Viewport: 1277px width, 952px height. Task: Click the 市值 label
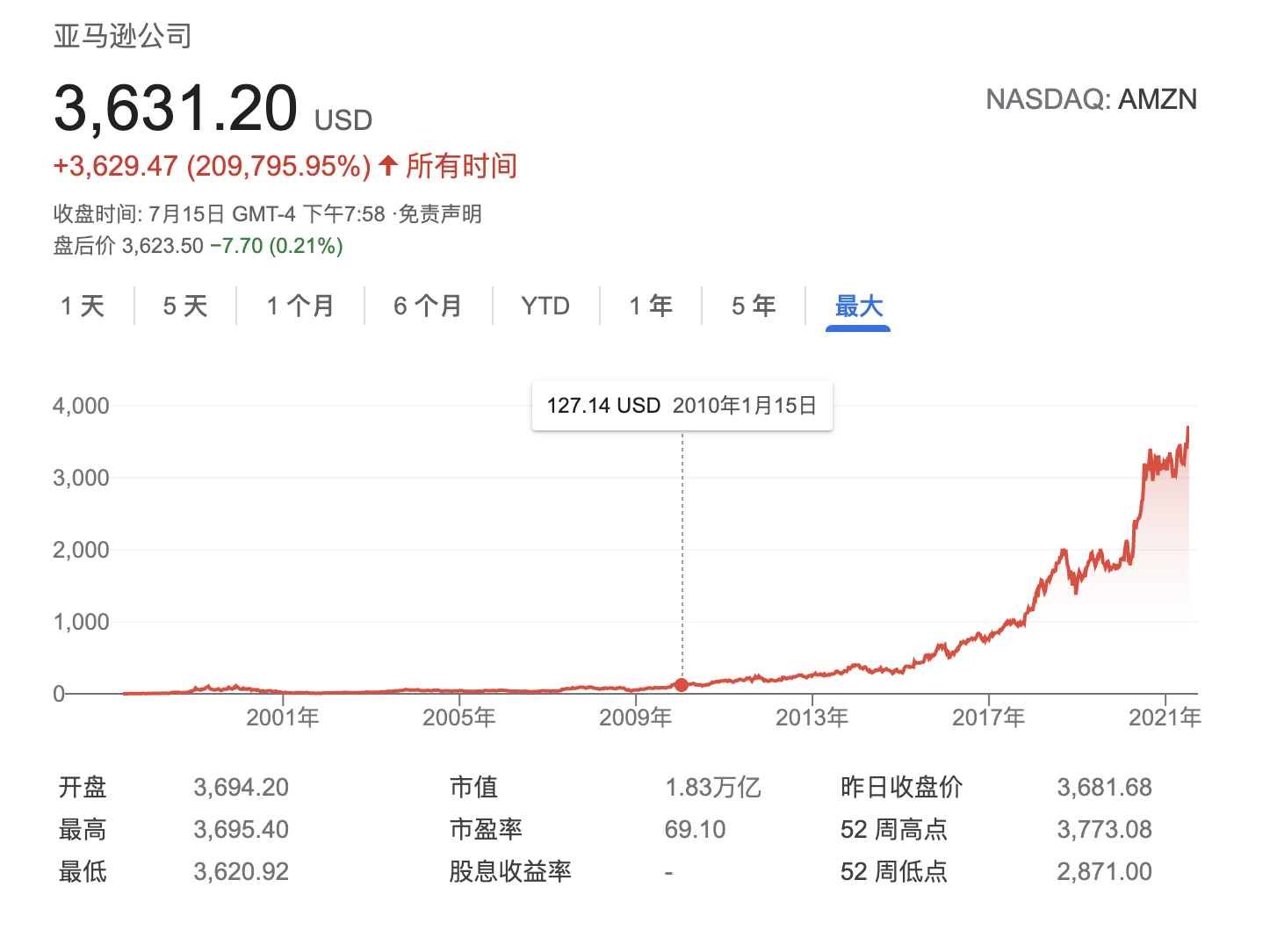pos(473,787)
